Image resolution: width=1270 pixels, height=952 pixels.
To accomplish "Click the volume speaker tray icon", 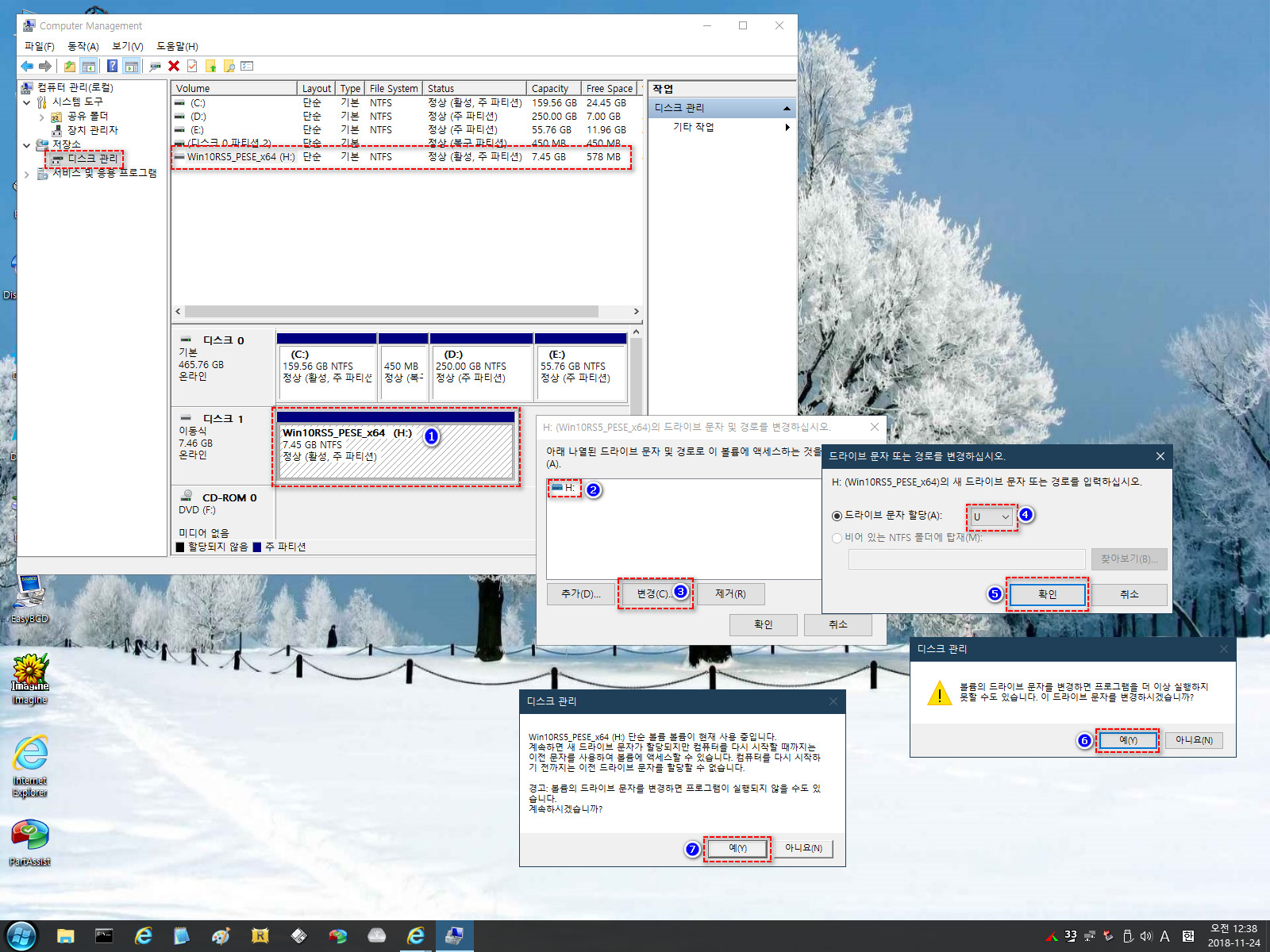I will pos(1145,936).
